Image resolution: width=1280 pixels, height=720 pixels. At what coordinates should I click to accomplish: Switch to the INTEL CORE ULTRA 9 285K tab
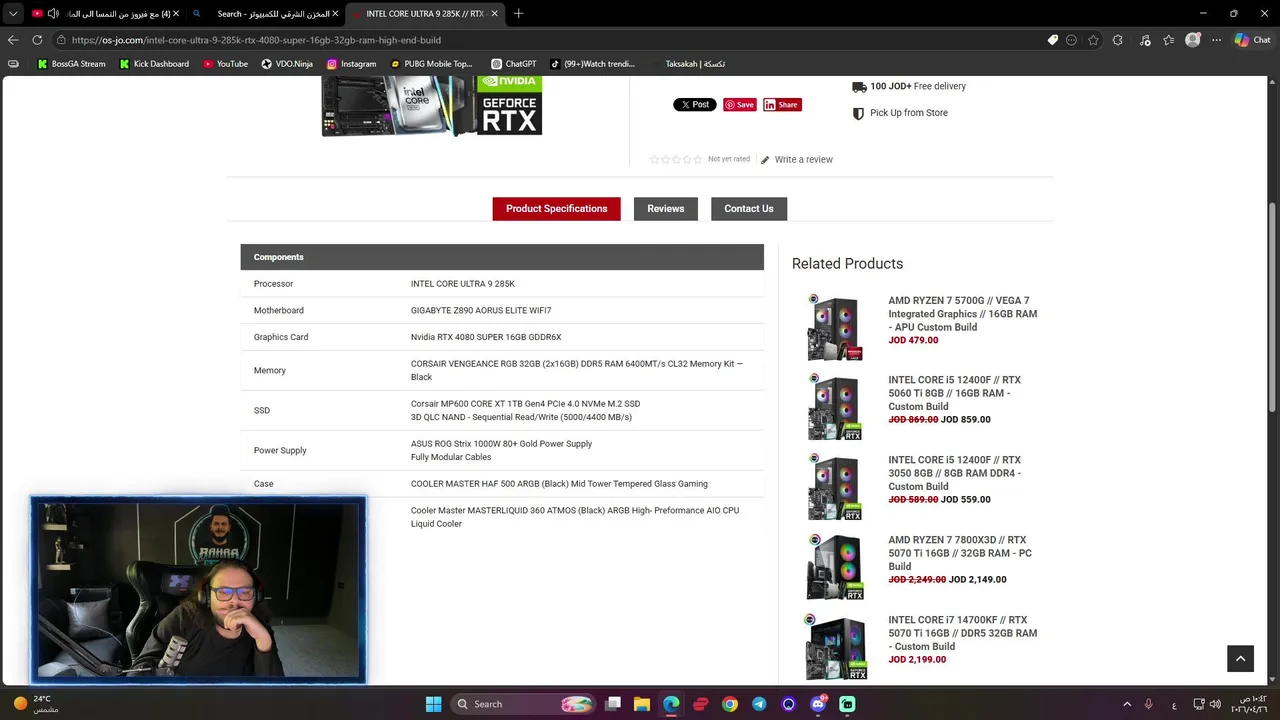(x=425, y=14)
